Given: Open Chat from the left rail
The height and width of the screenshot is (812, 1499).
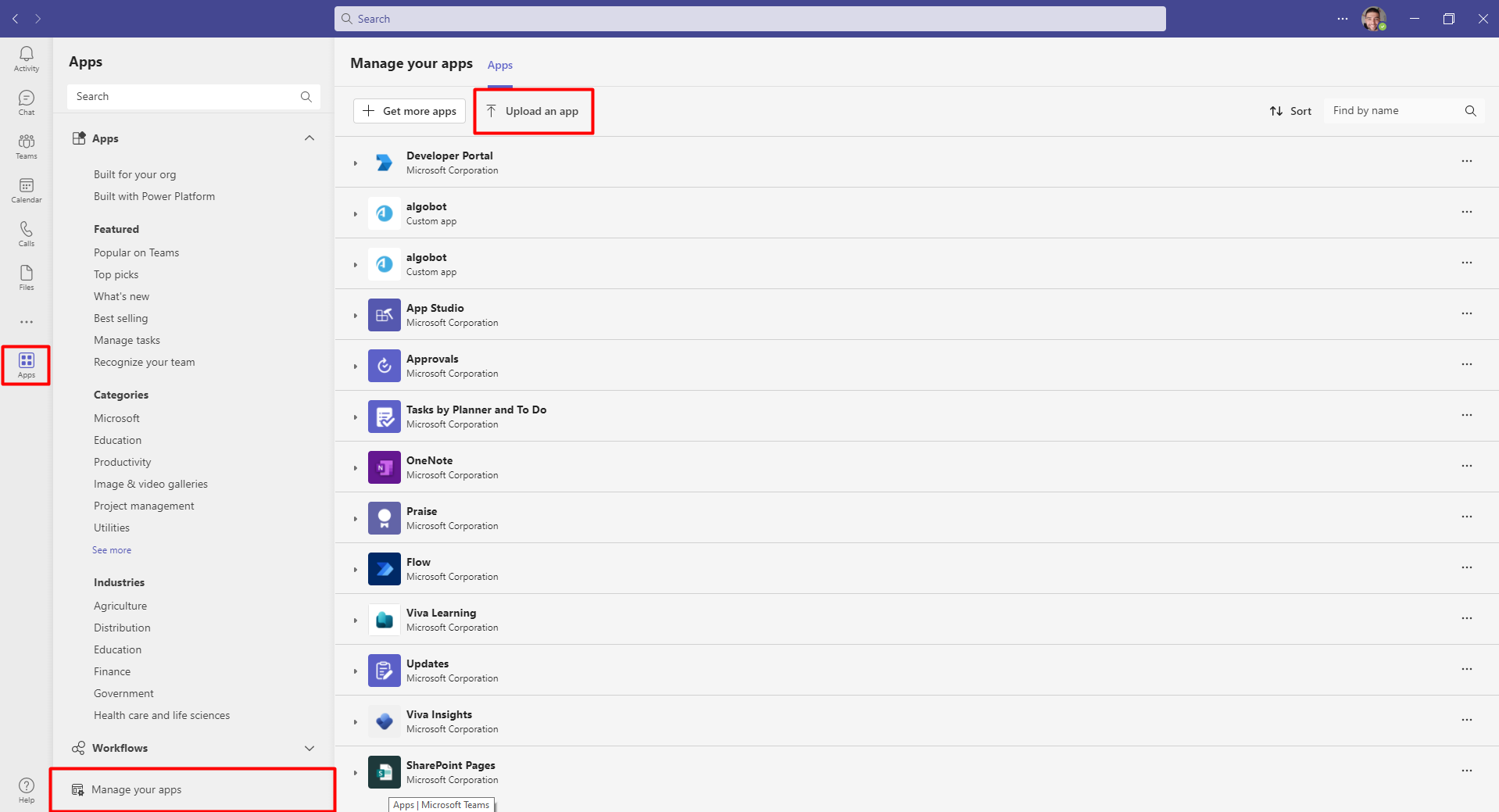Looking at the screenshot, I should tap(26, 102).
